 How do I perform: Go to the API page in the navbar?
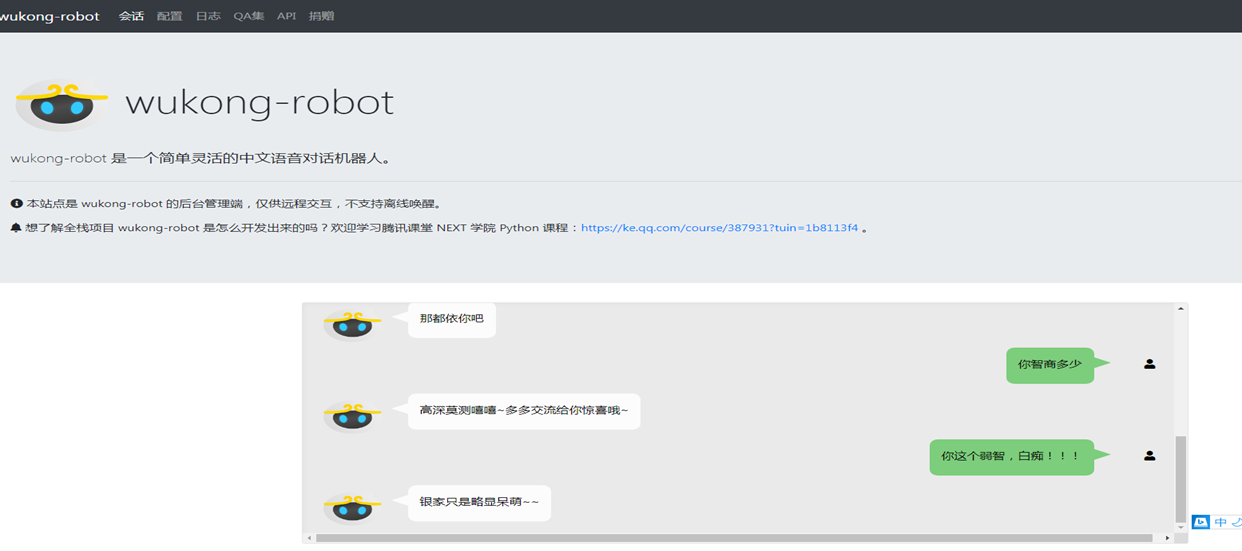click(x=286, y=16)
